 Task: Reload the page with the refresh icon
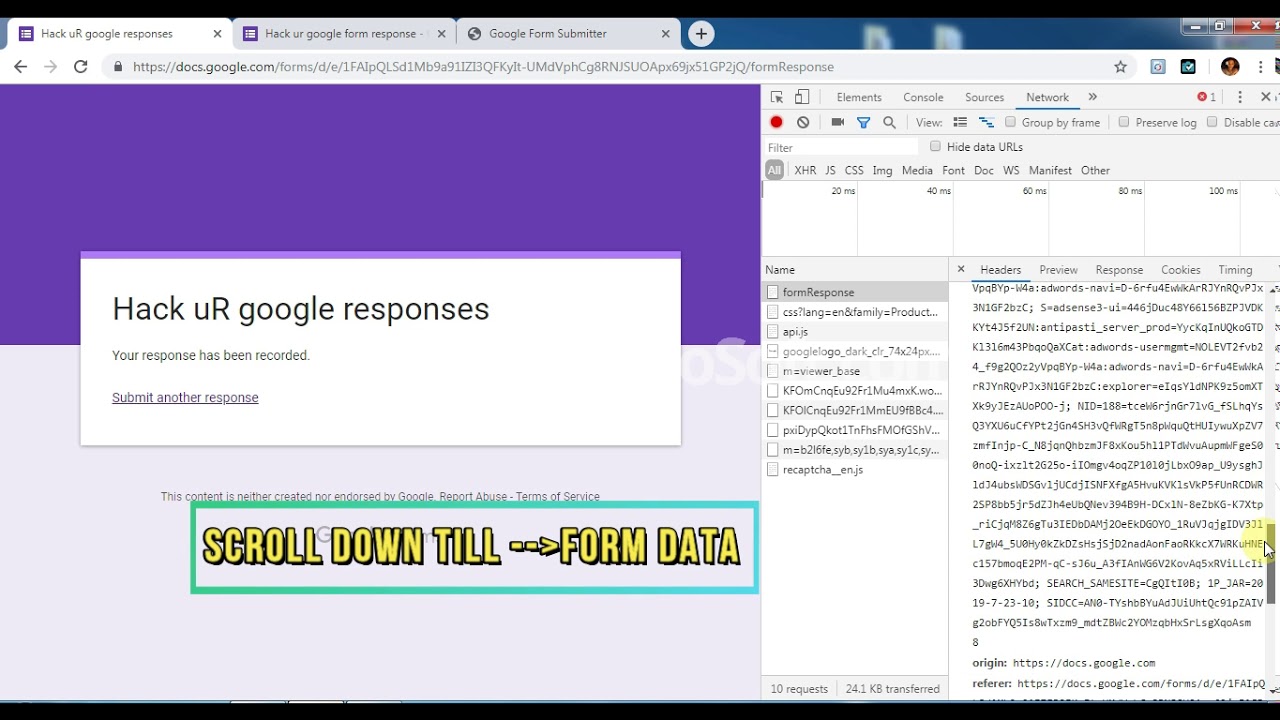coord(81,67)
